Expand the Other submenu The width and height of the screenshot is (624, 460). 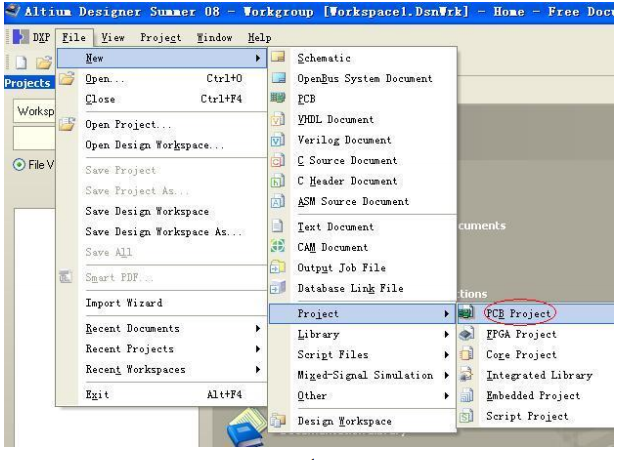click(x=447, y=396)
